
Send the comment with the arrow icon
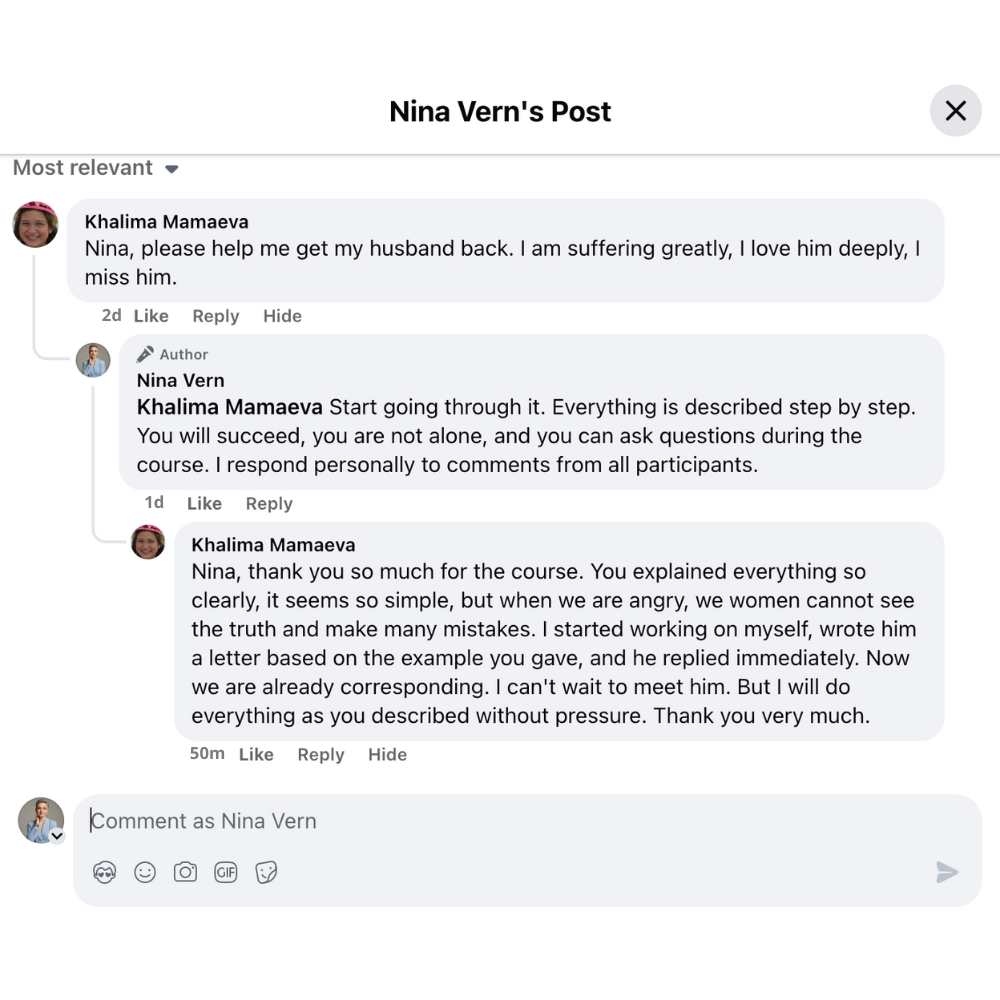[x=946, y=872]
